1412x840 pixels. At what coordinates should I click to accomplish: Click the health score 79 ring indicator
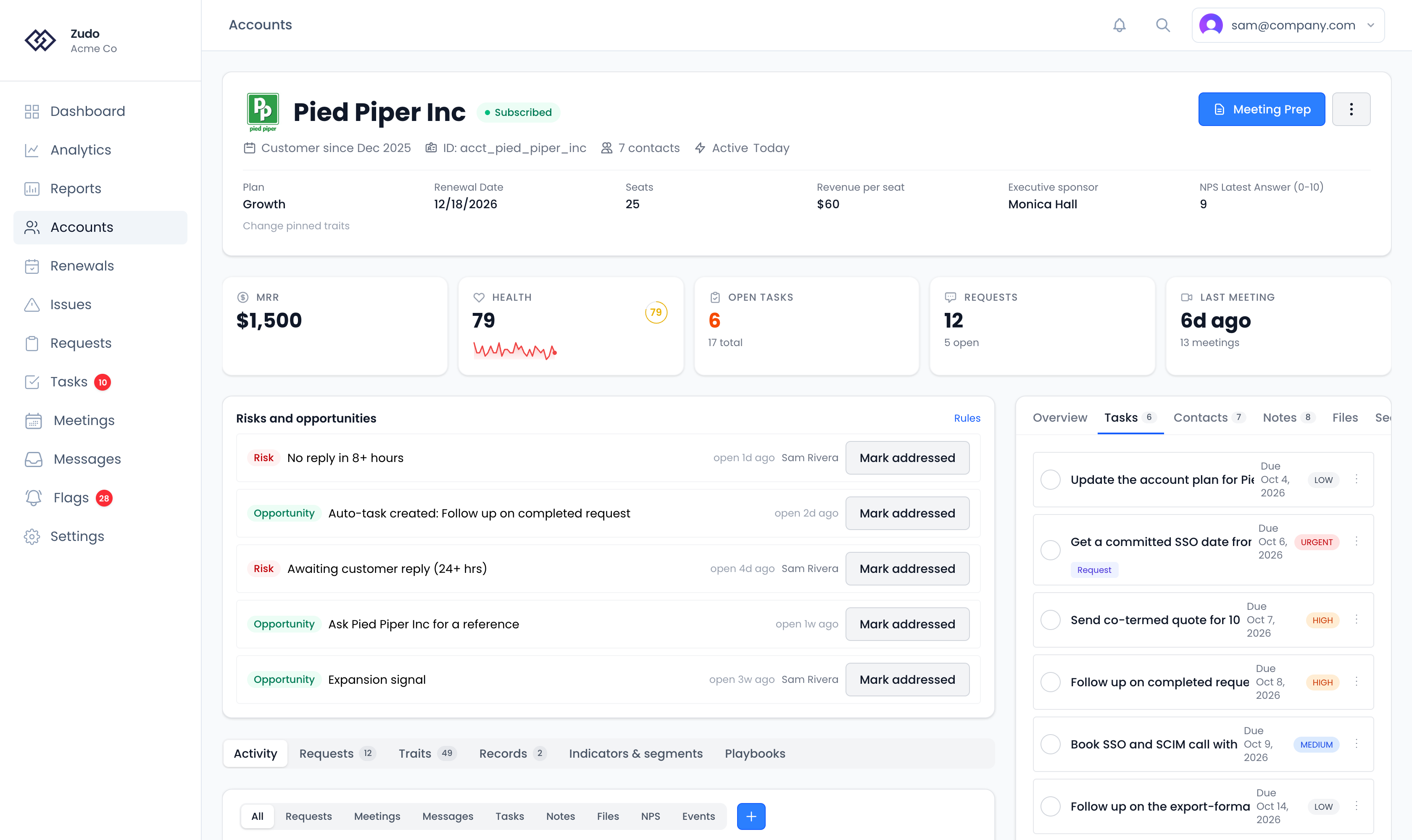(x=656, y=312)
